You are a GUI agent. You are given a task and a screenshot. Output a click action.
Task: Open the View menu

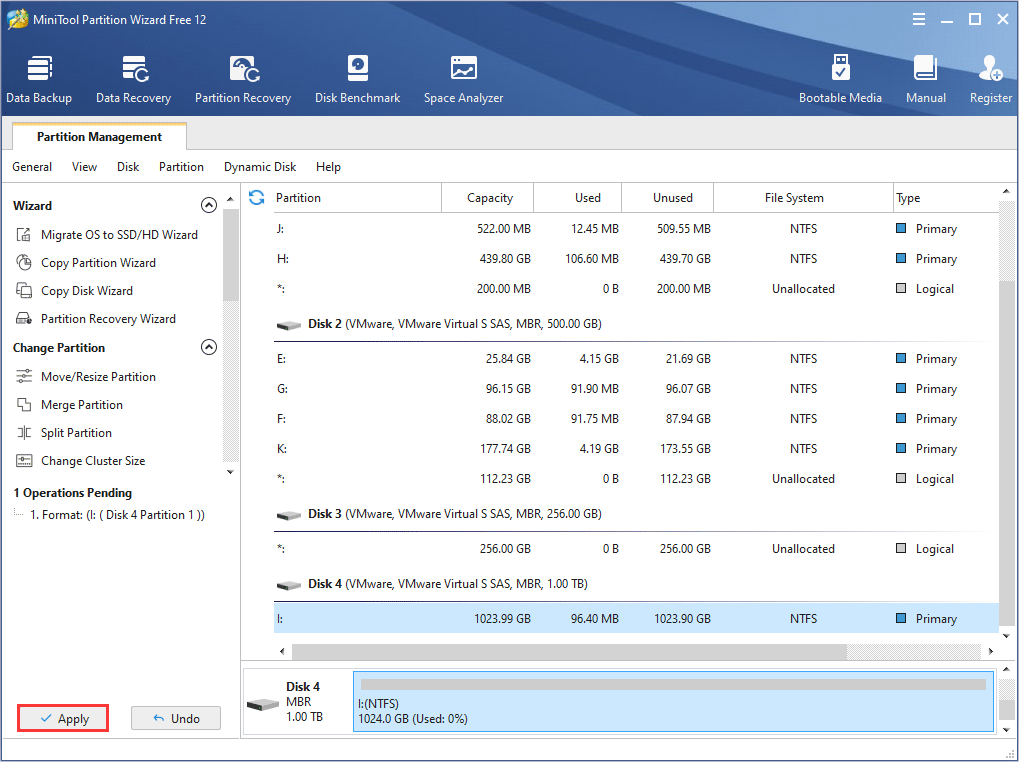tap(84, 167)
